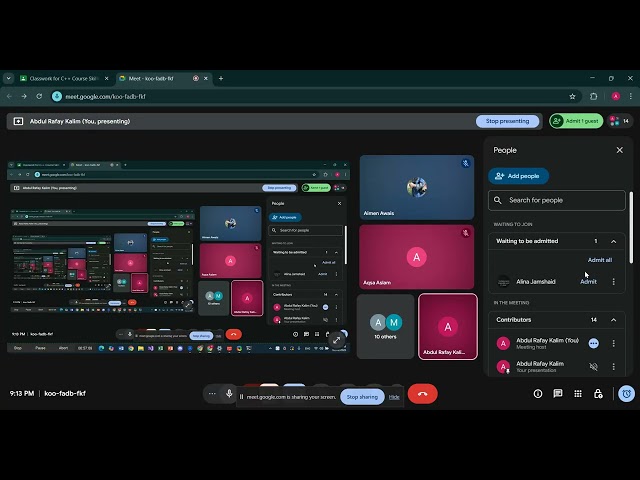Click Stop presenting in top banner
Viewport: 640px width, 480px height.
pos(507,121)
